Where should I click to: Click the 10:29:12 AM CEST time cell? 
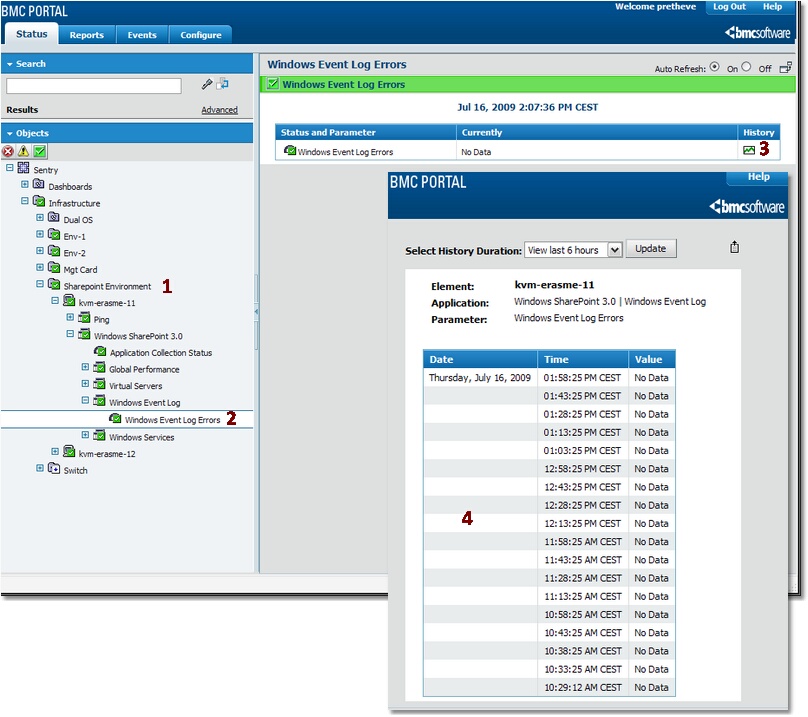(582, 687)
